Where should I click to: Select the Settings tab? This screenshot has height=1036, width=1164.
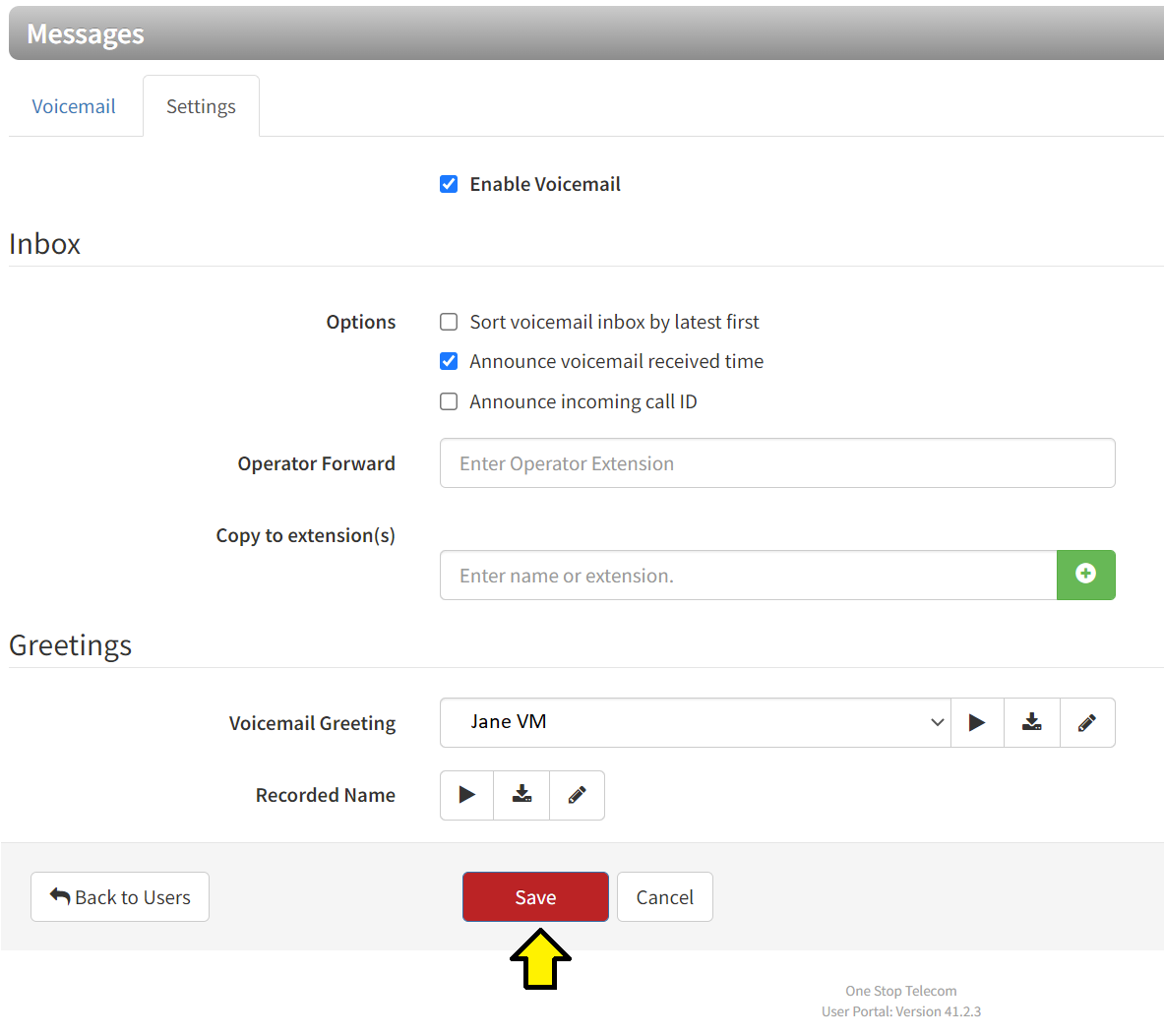click(x=201, y=106)
